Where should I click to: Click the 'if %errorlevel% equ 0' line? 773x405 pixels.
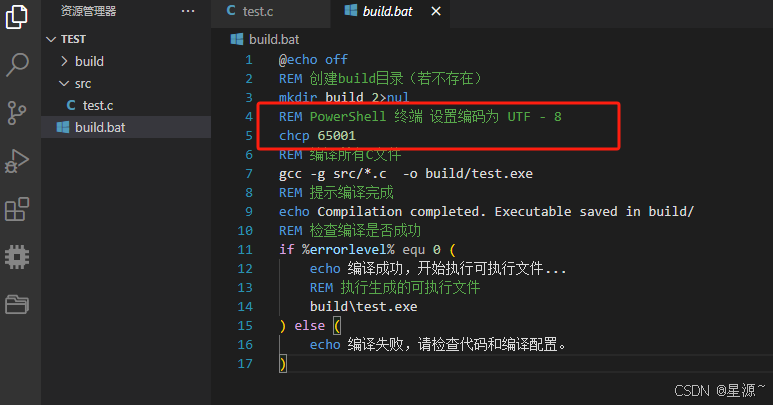pyautogui.click(x=368, y=249)
